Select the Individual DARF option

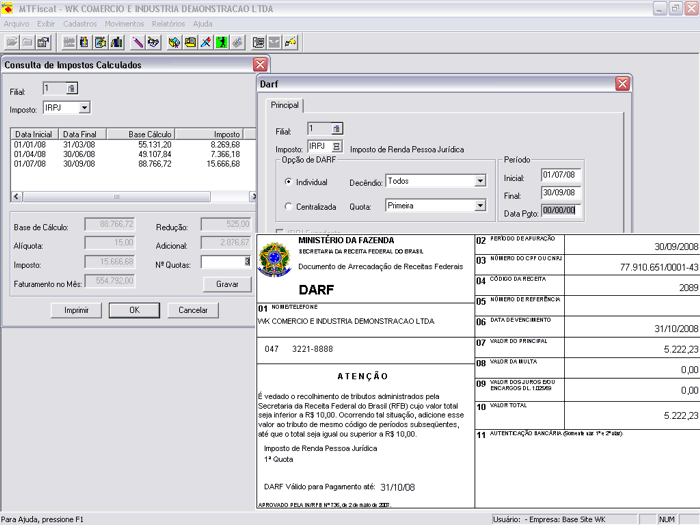(x=289, y=182)
